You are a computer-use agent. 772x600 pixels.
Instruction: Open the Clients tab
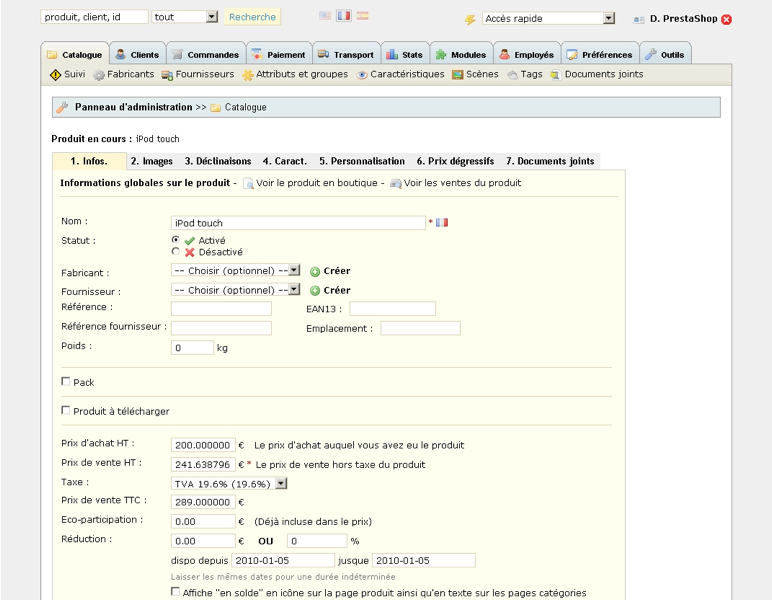coord(137,55)
